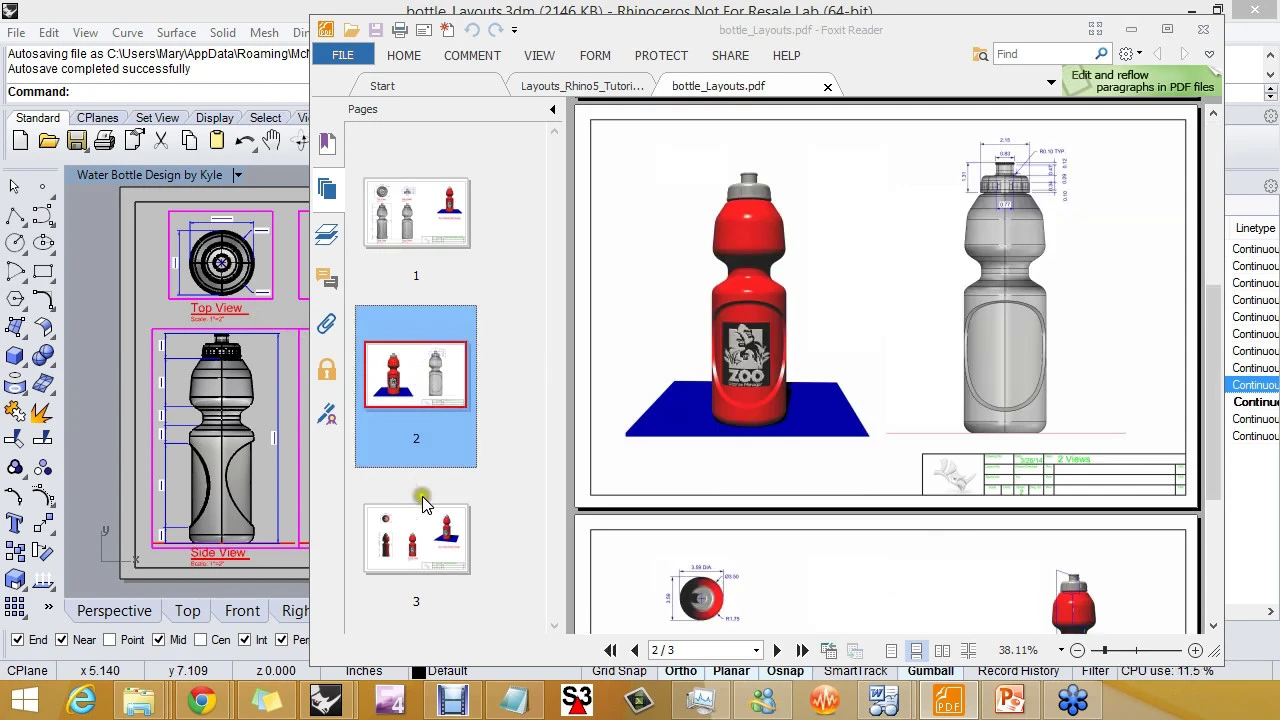Open the COMMENT ribbon tab
This screenshot has height=720, width=1280.
point(472,55)
